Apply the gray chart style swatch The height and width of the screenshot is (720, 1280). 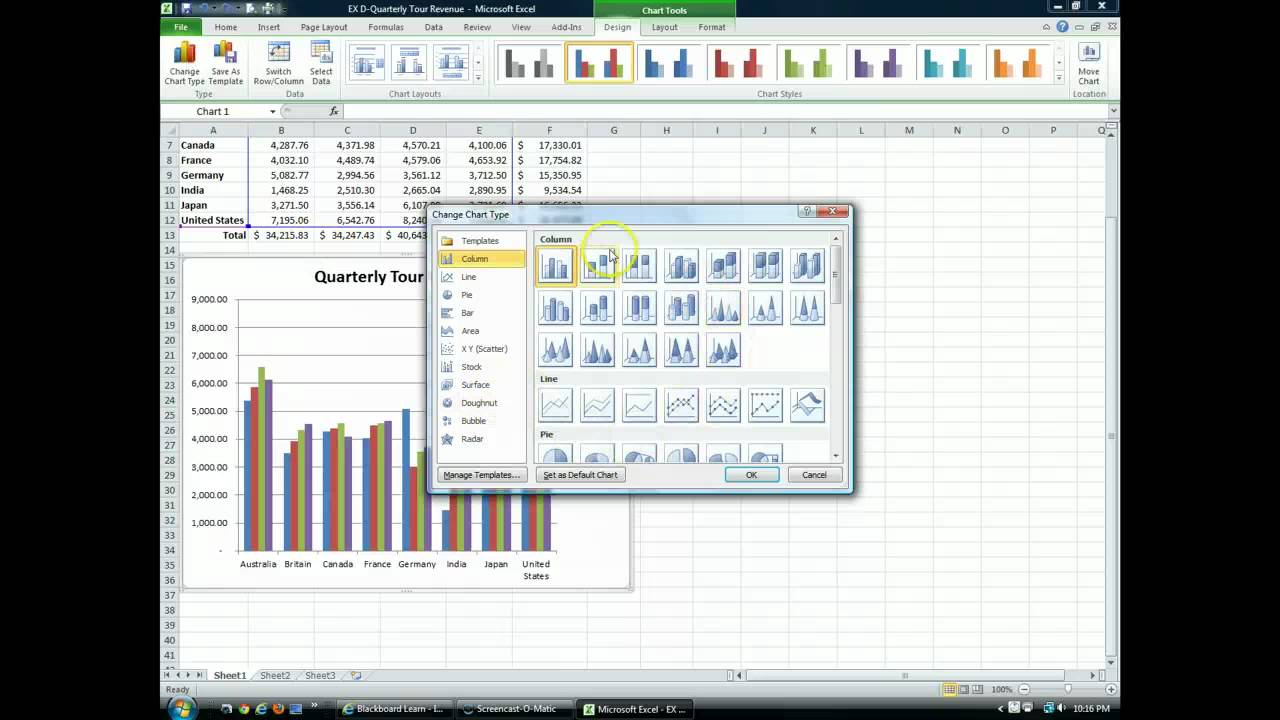pyautogui.click(x=529, y=63)
